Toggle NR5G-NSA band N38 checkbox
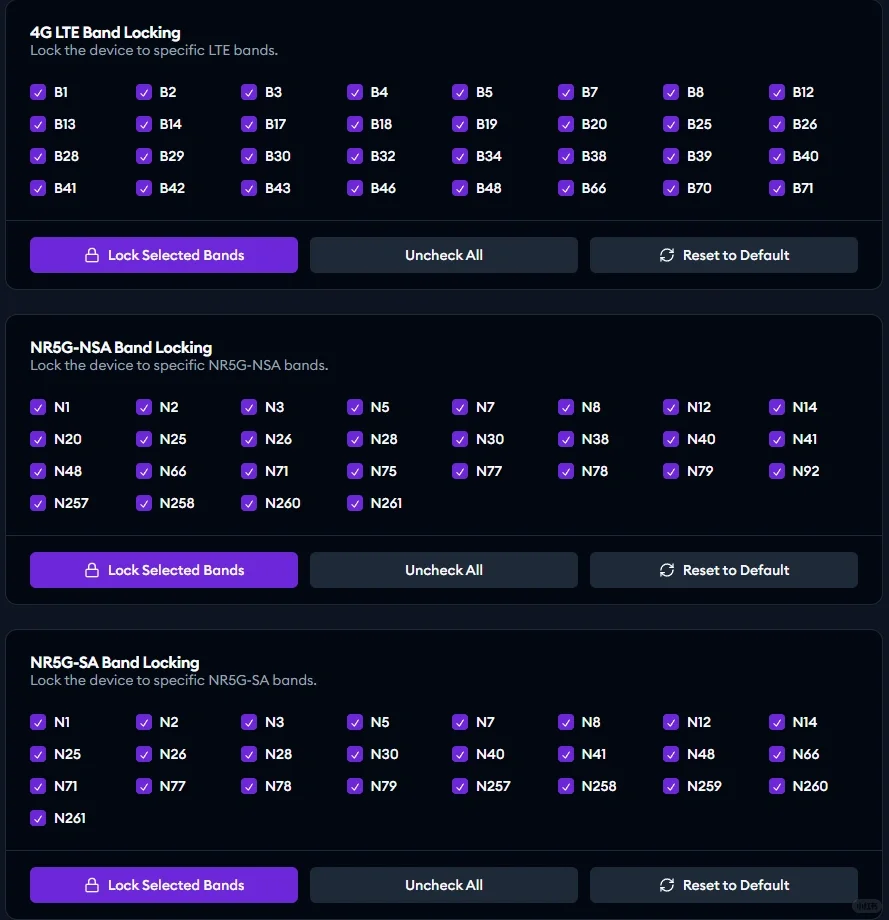Viewport: 889px width, 920px height. [x=566, y=439]
